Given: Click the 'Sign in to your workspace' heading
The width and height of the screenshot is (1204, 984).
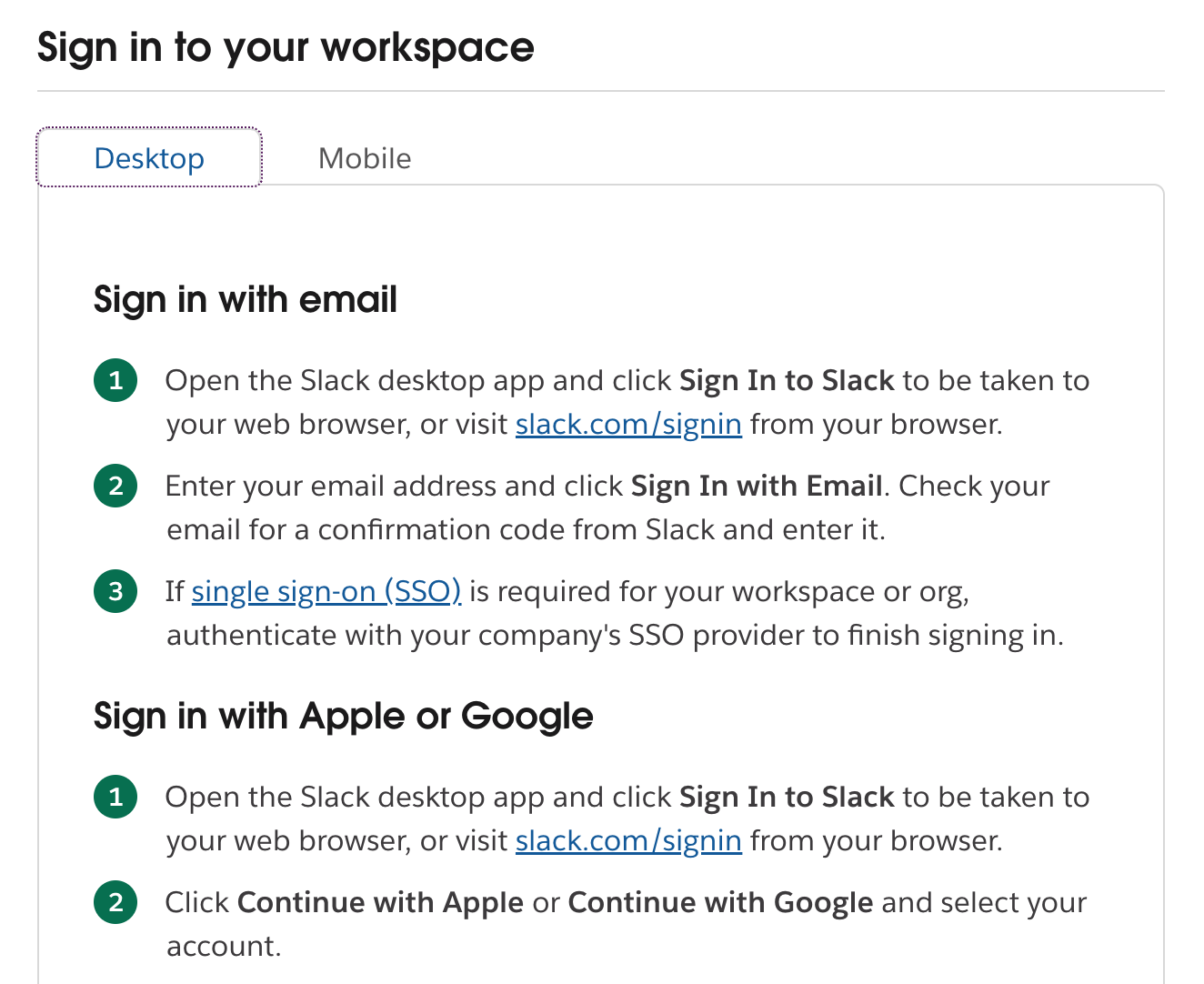Looking at the screenshot, I should tap(286, 48).
